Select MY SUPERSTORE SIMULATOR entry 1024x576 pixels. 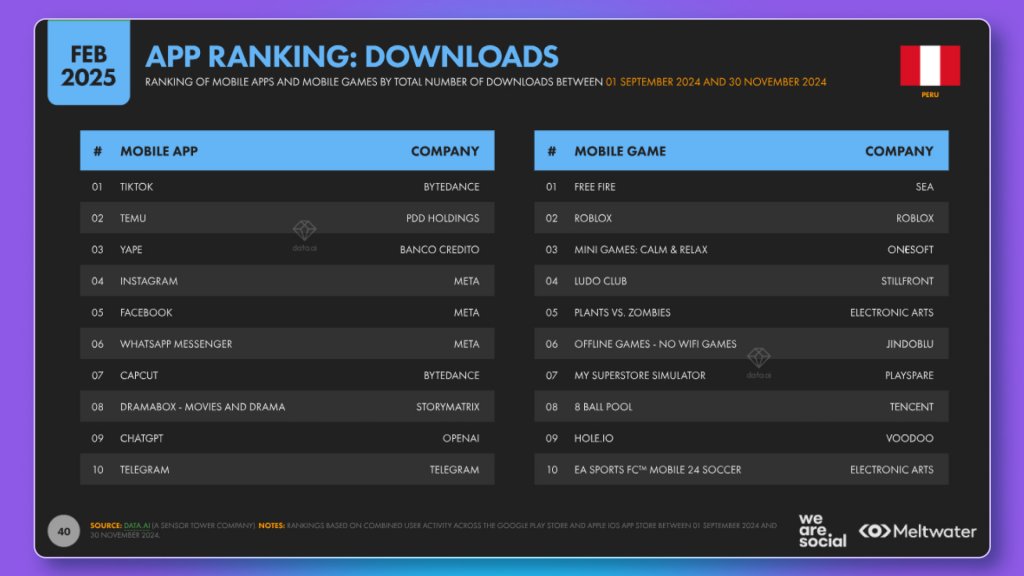[640, 375]
